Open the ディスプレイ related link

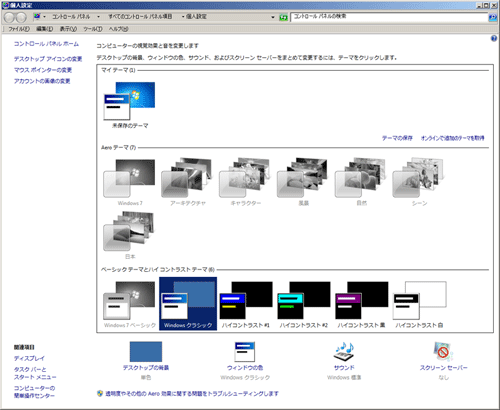click(x=29, y=358)
